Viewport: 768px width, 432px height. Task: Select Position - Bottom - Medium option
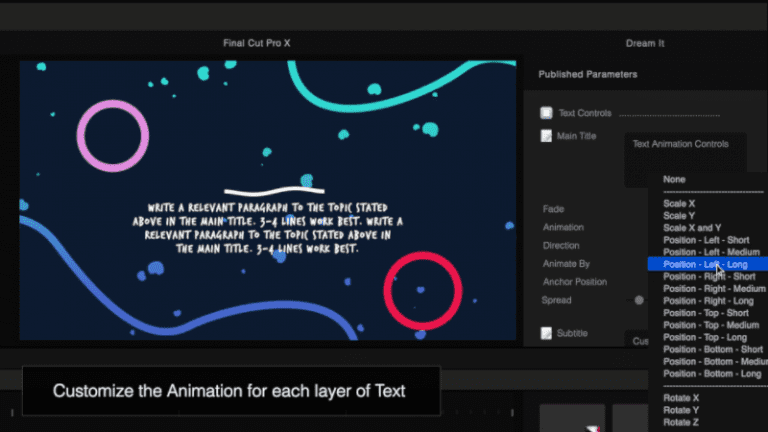[715, 361]
